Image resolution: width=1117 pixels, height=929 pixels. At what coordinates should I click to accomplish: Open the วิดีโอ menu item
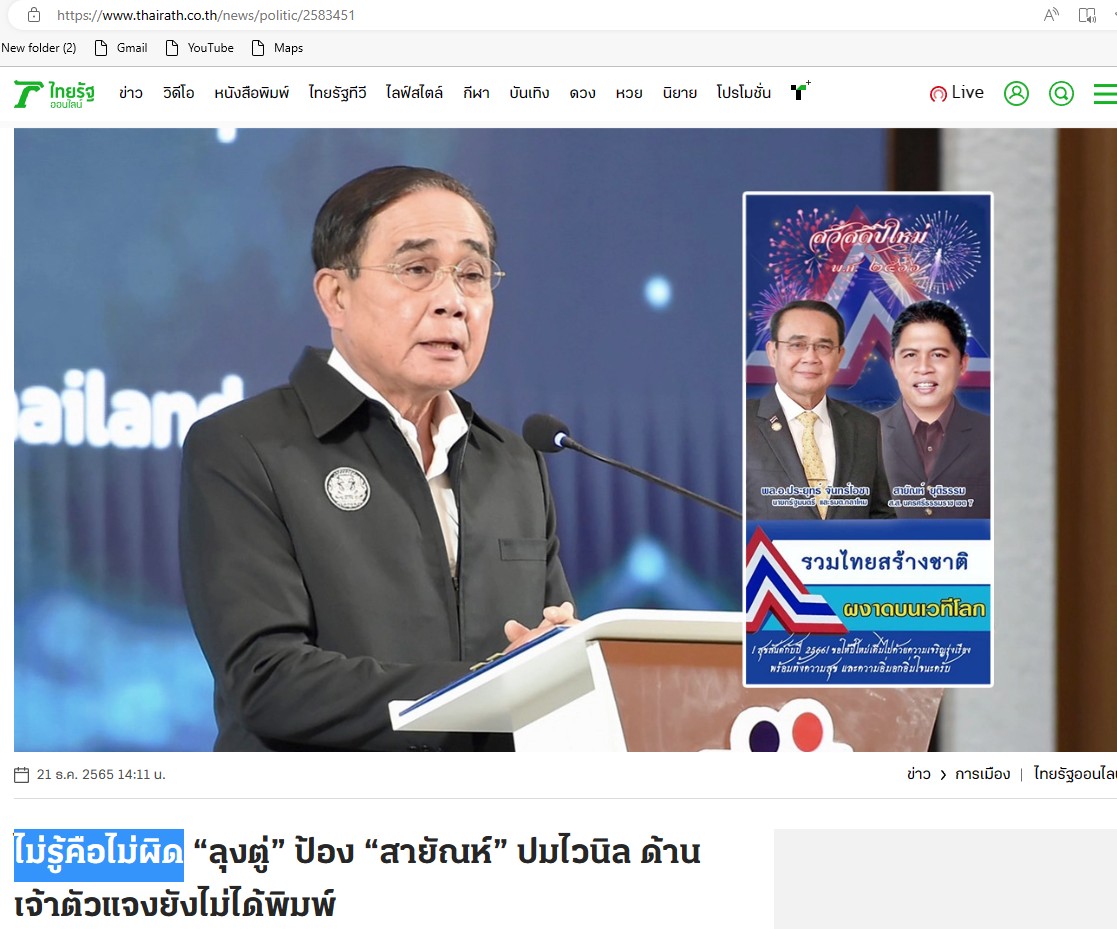coord(178,93)
